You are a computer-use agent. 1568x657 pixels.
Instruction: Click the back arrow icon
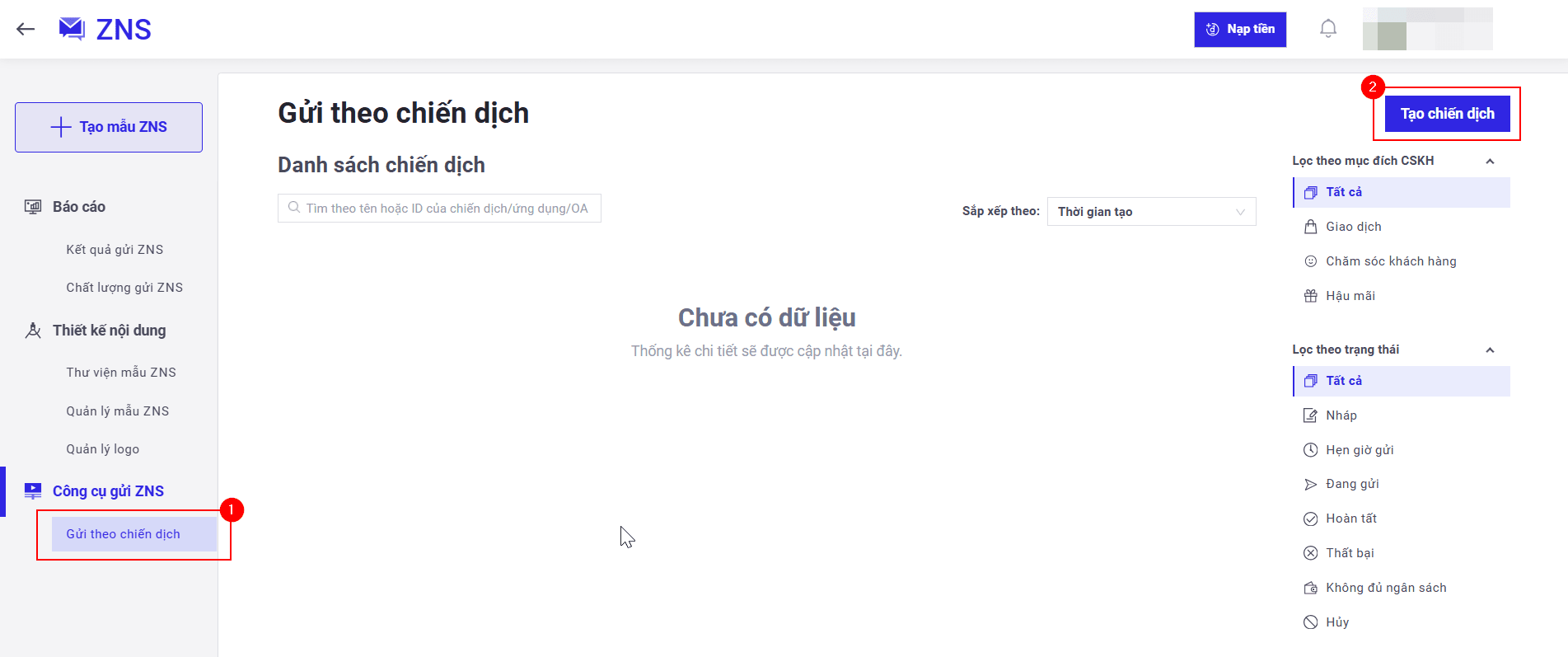[26, 30]
